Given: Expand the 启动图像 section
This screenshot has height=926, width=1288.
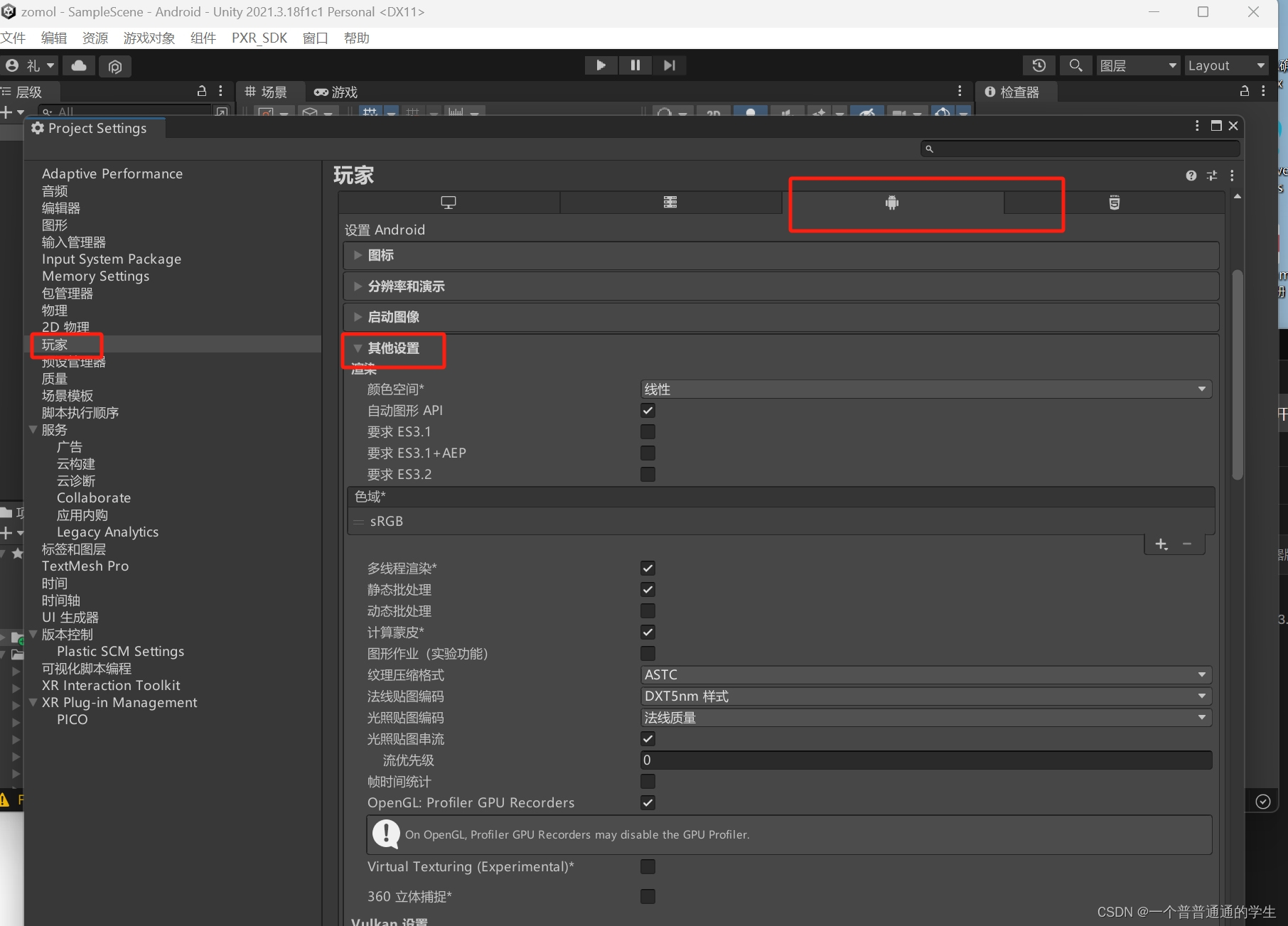Looking at the screenshot, I should point(781,317).
